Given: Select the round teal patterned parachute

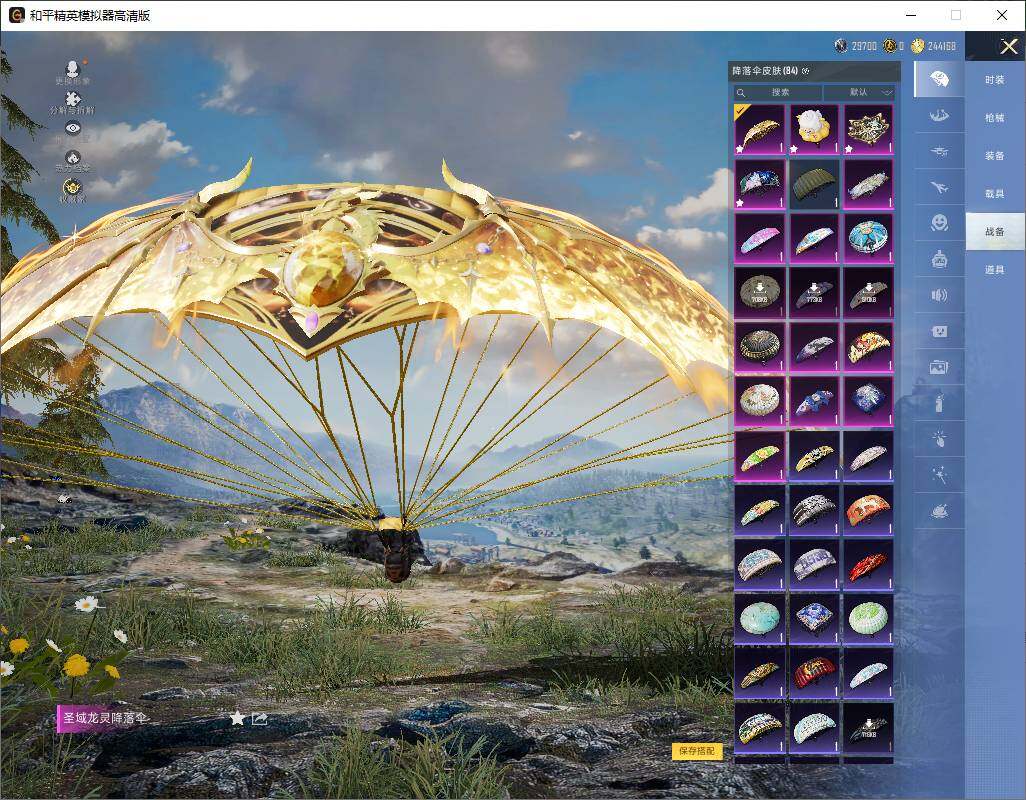Looking at the screenshot, I should point(868,238).
